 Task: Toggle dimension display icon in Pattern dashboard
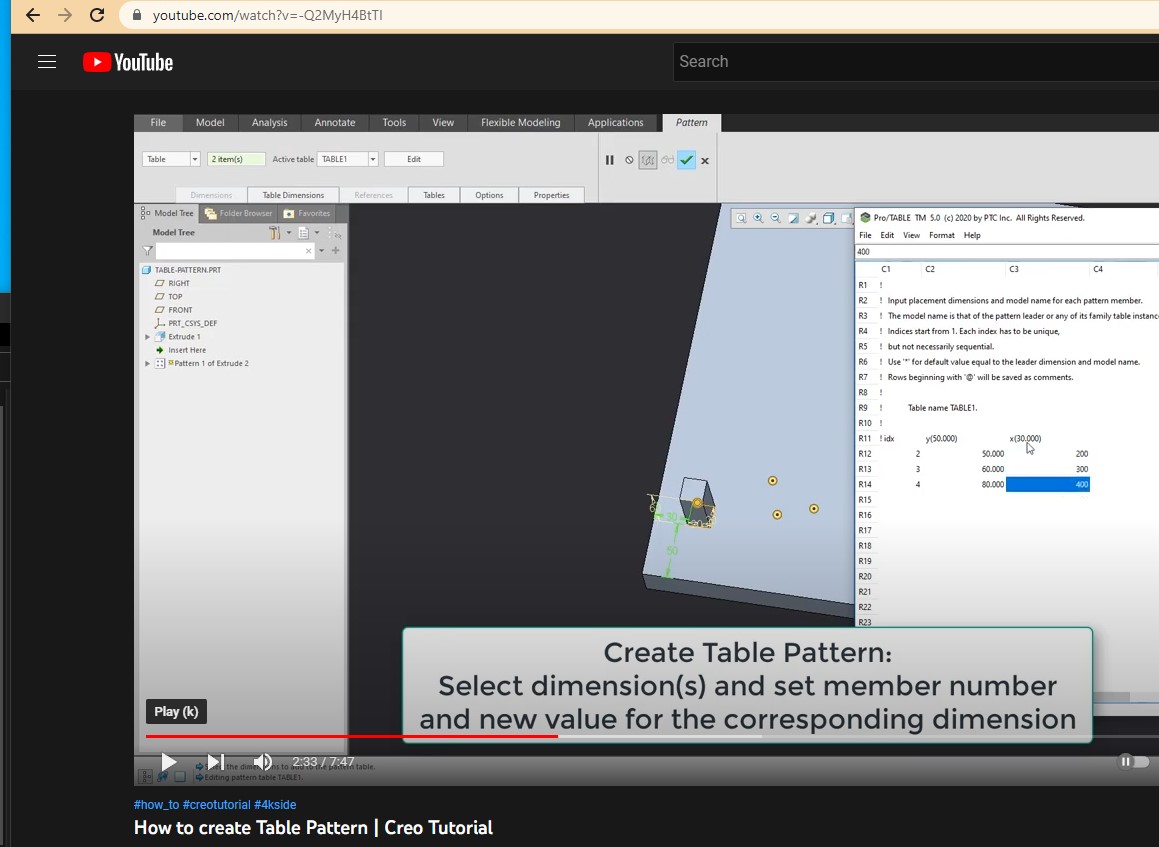tap(648, 160)
